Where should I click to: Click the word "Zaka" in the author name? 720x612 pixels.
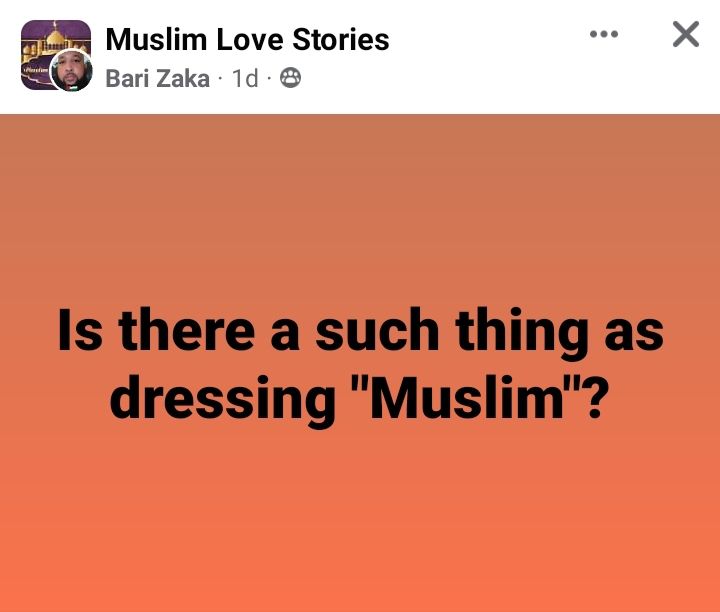[185, 78]
